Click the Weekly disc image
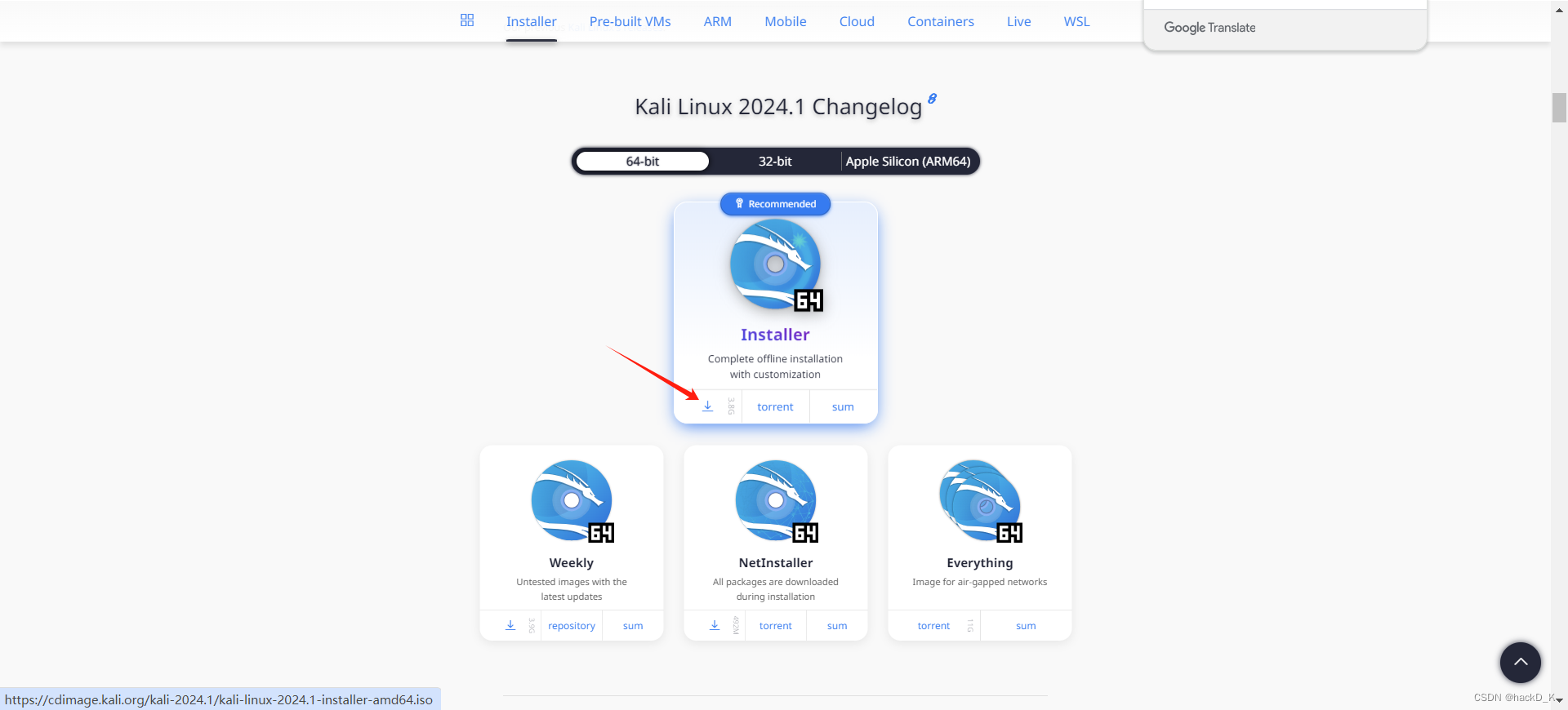Image resolution: width=1568 pixels, height=710 pixels. (x=572, y=501)
